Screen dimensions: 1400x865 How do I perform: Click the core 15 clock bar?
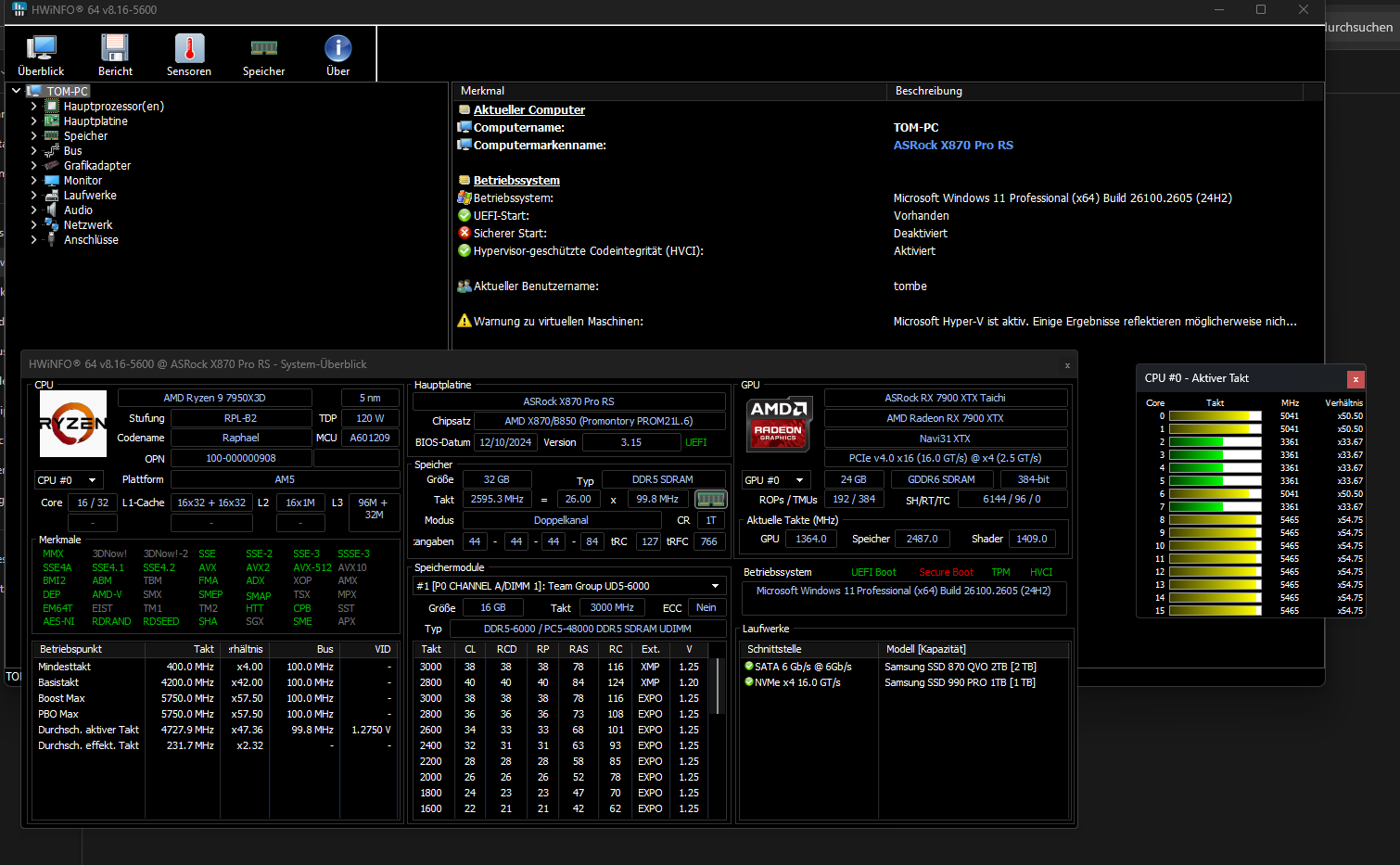pyautogui.click(x=1215, y=610)
